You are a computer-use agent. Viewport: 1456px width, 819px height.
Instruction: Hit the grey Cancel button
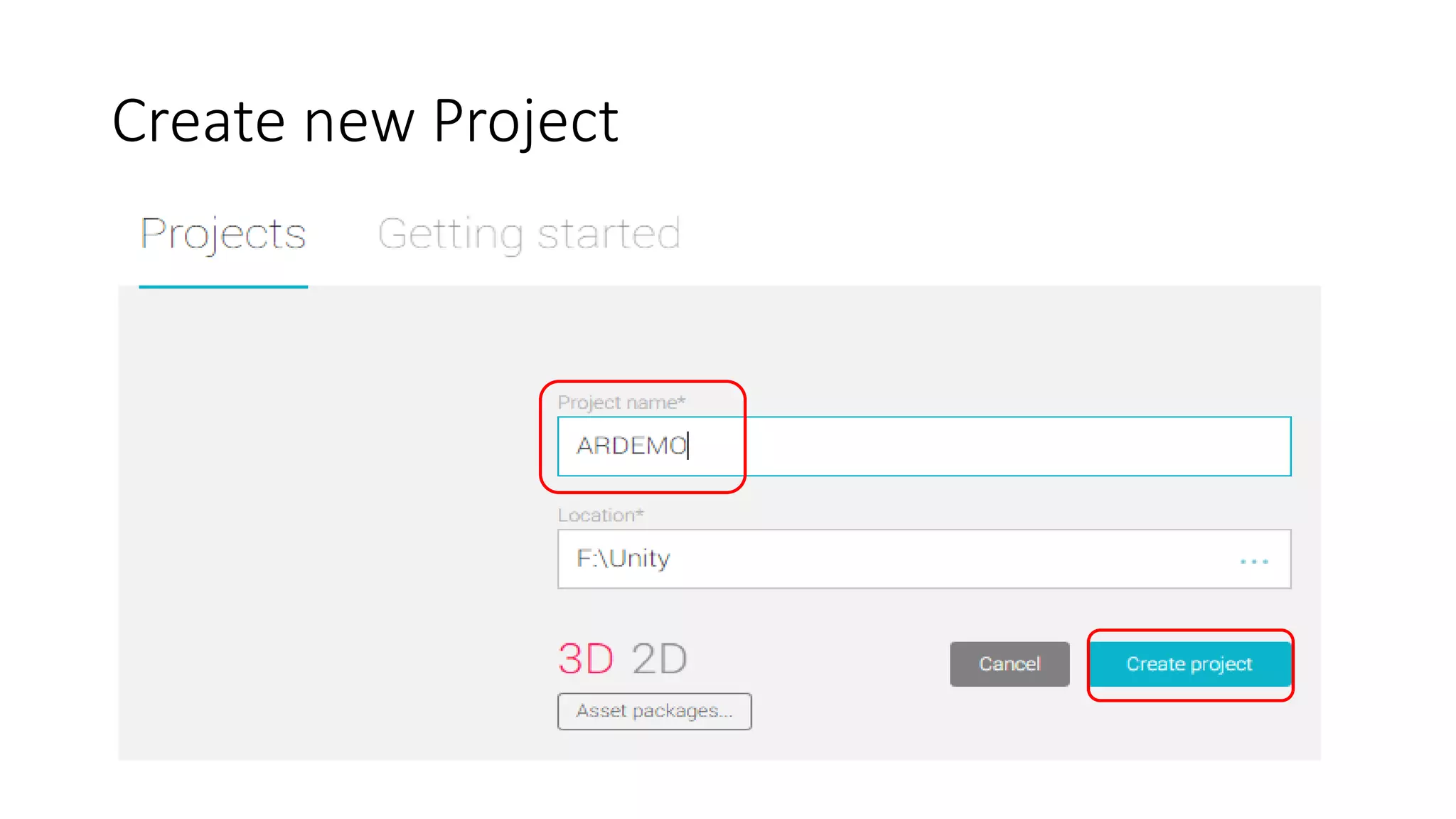(1009, 664)
